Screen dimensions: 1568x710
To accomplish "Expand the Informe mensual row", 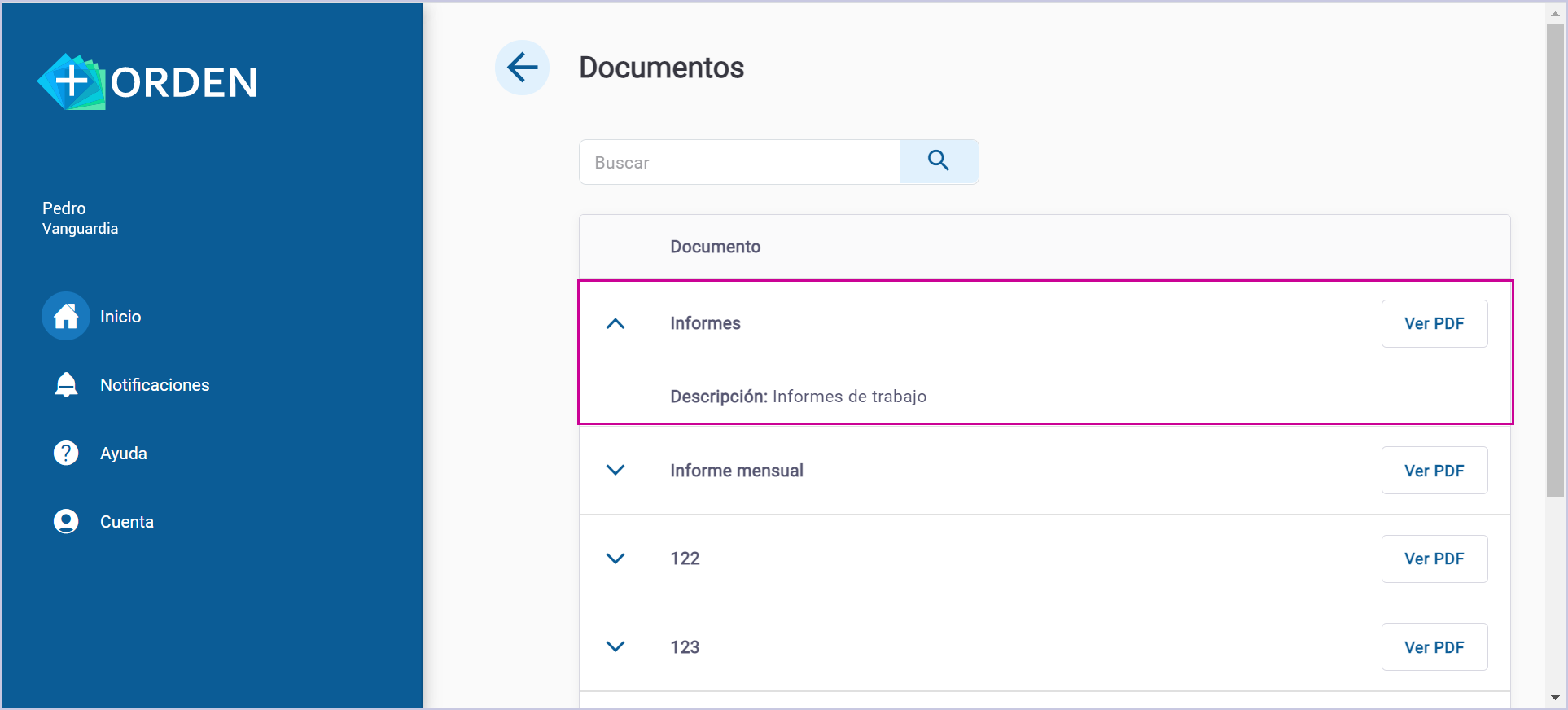I will (615, 470).
